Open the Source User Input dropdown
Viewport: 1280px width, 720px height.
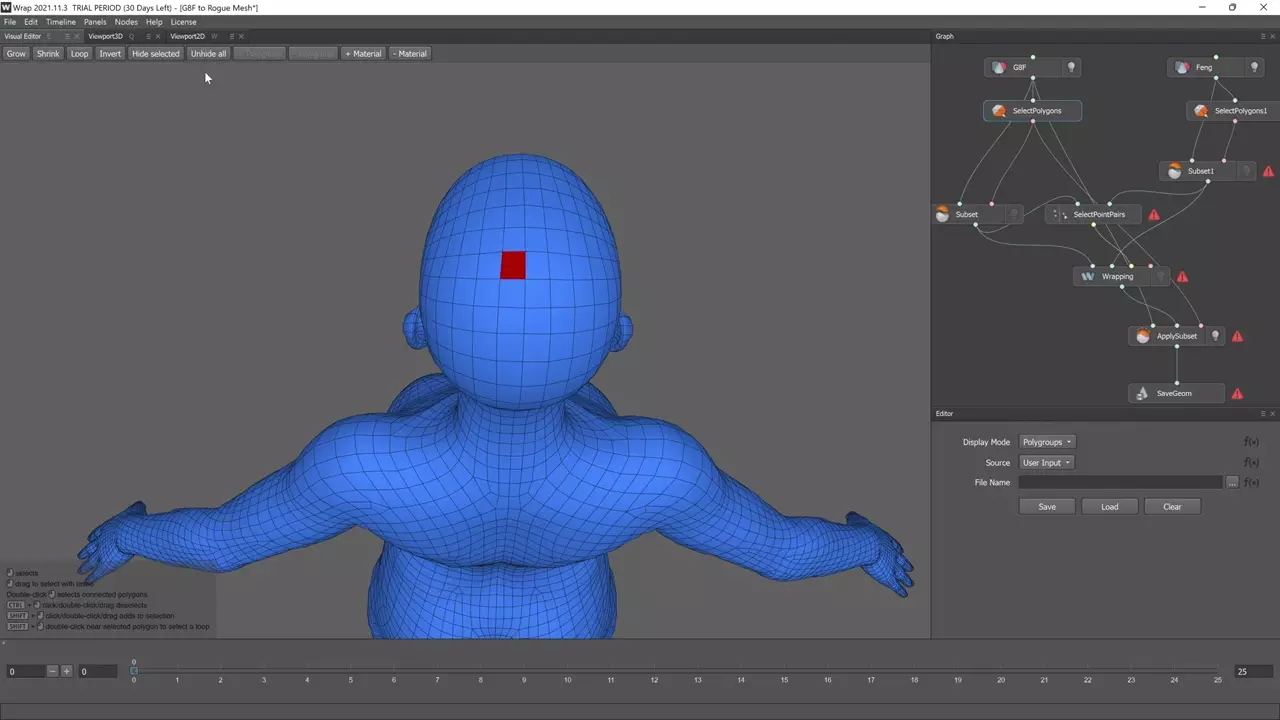(x=1046, y=463)
